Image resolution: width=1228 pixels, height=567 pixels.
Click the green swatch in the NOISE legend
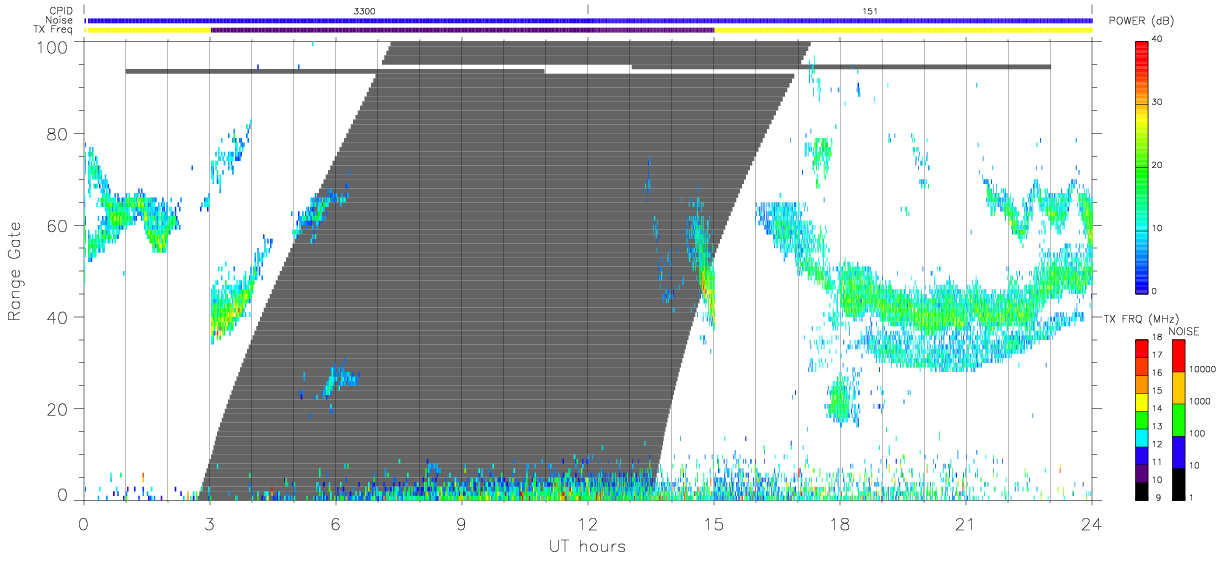click(x=1177, y=419)
